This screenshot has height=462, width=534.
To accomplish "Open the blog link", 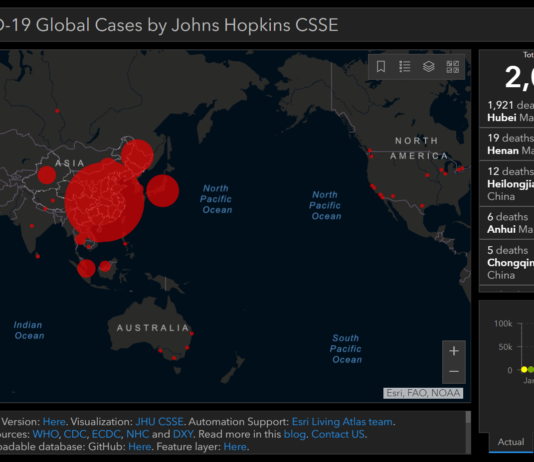I will (295, 434).
